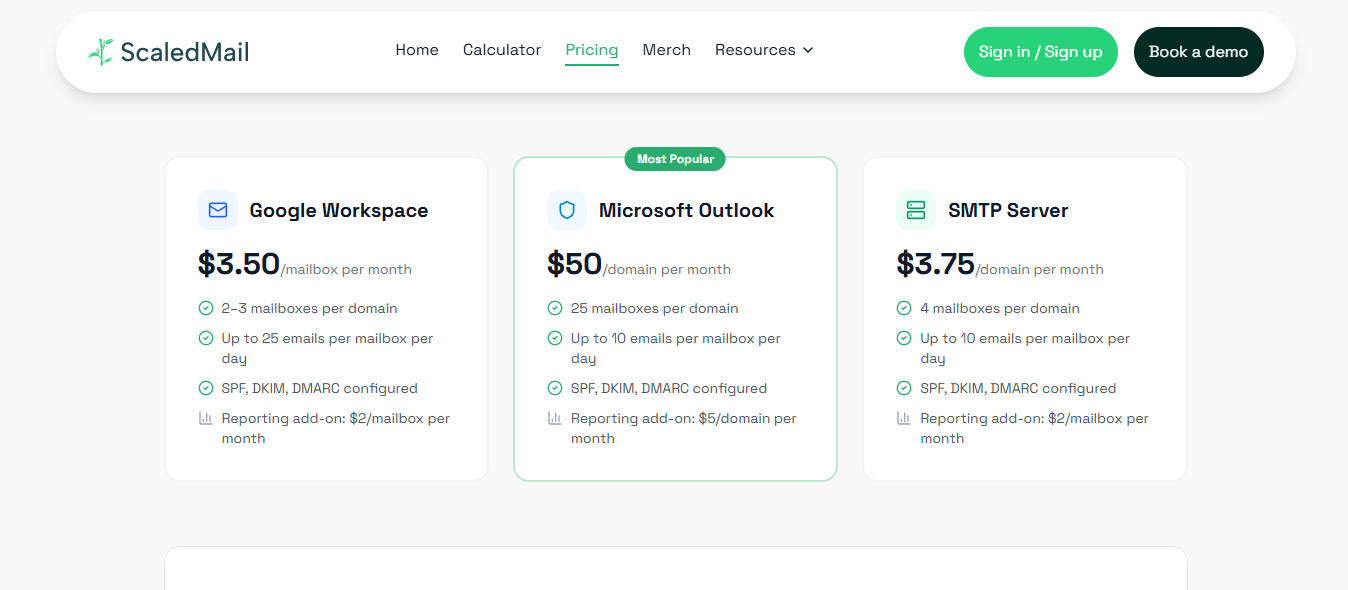Click '/domain per month' beside $3.75
Viewport: 1348px width, 590px height.
click(1040, 269)
